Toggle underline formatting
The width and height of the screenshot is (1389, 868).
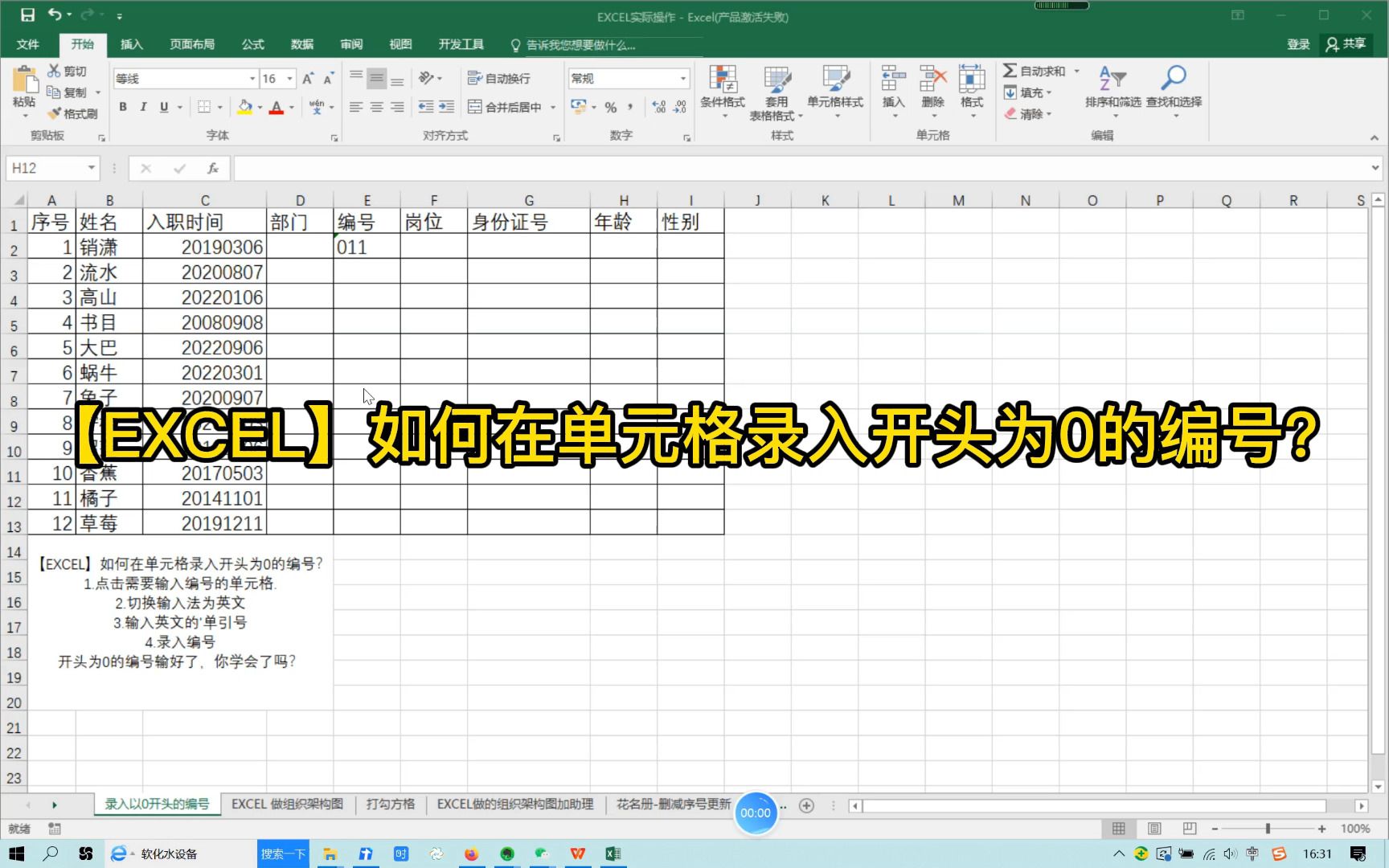(163, 106)
